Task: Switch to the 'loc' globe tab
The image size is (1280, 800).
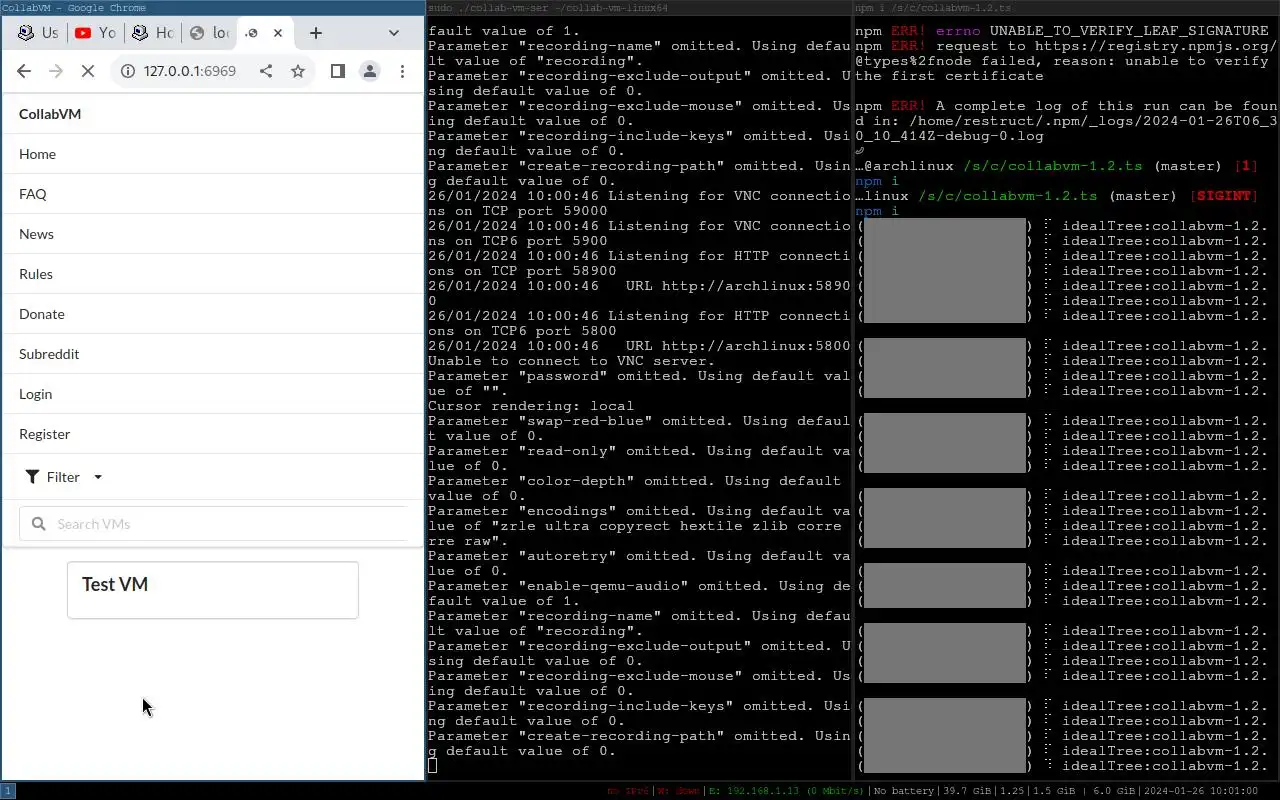Action: [208, 33]
